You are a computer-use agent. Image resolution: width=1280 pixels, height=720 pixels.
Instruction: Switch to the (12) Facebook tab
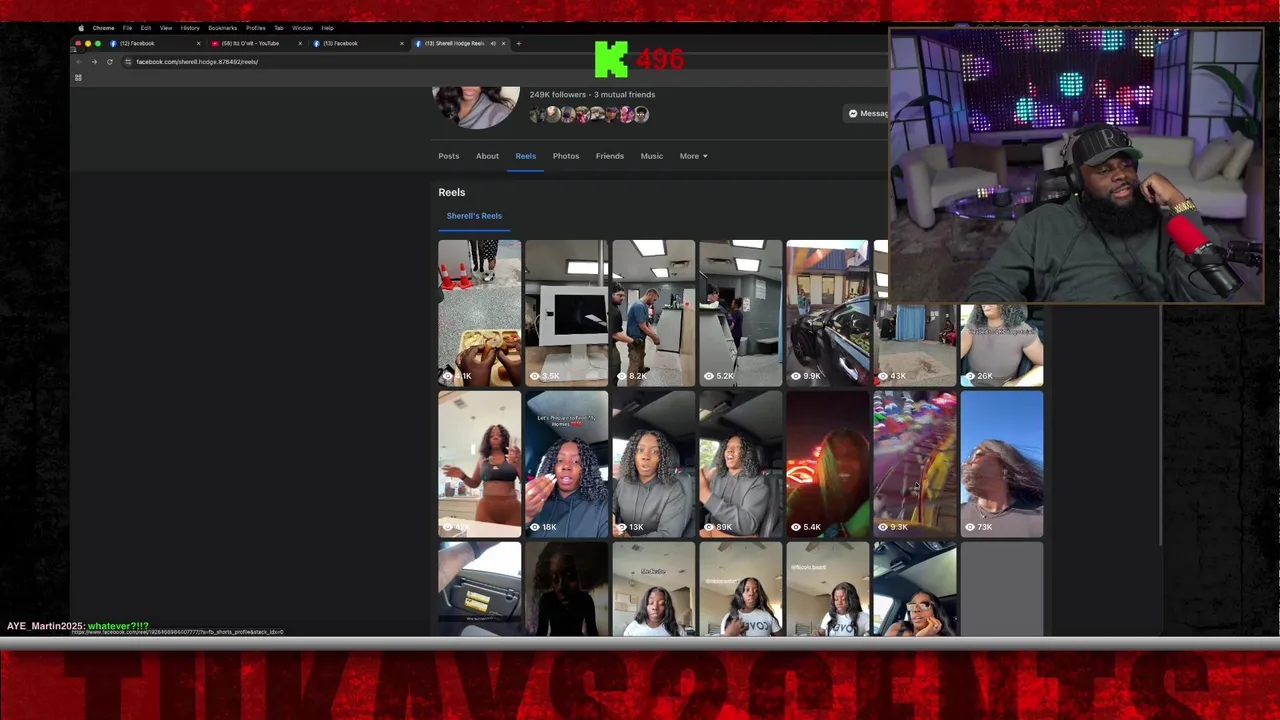153,43
